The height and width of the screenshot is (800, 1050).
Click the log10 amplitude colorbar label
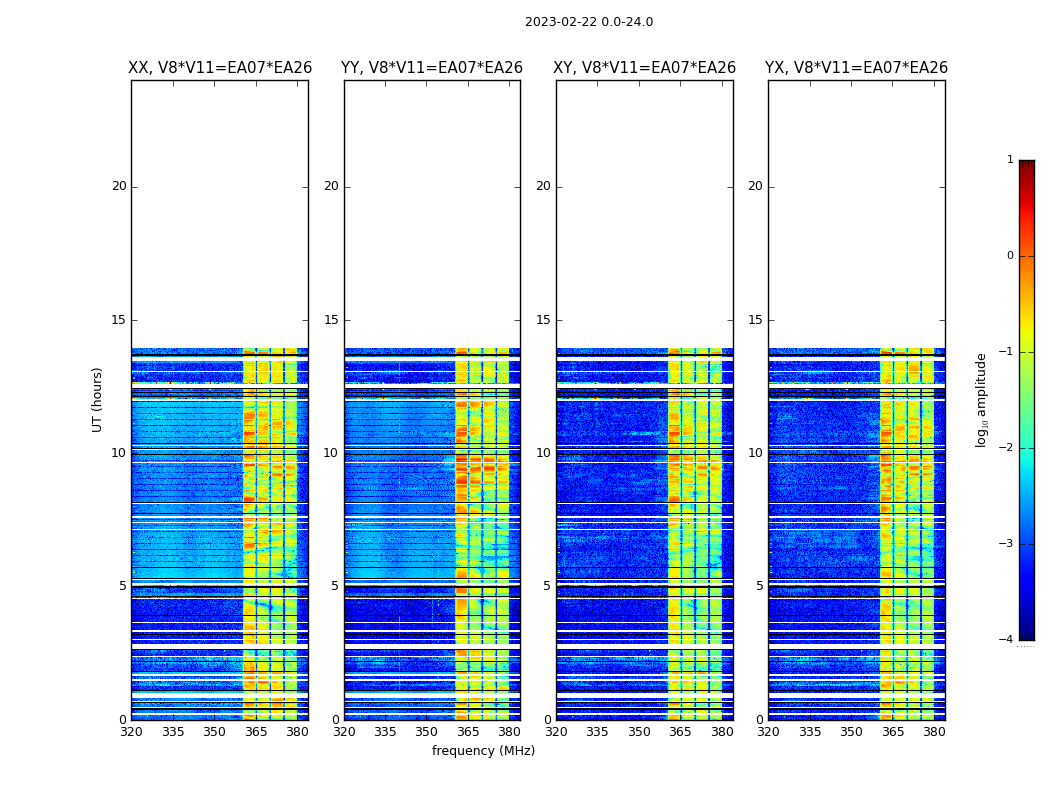(x=982, y=400)
